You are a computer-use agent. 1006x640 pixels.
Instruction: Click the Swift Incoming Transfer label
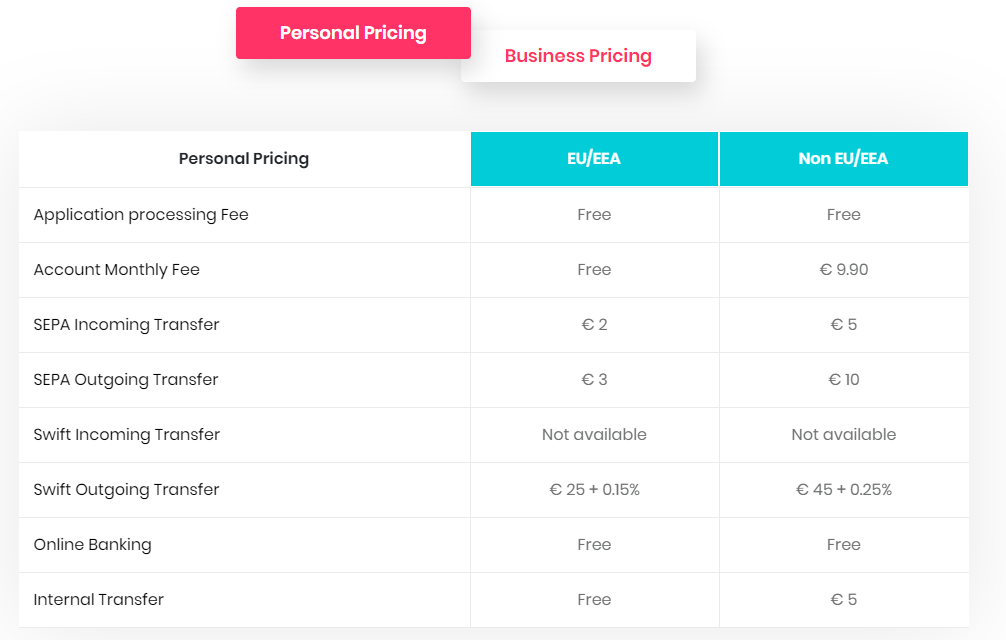coord(127,435)
